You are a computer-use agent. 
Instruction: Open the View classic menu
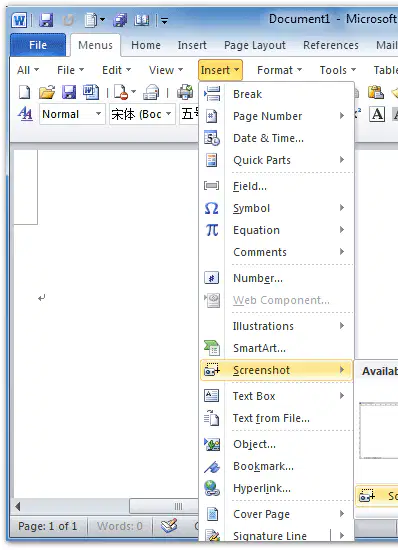166,70
